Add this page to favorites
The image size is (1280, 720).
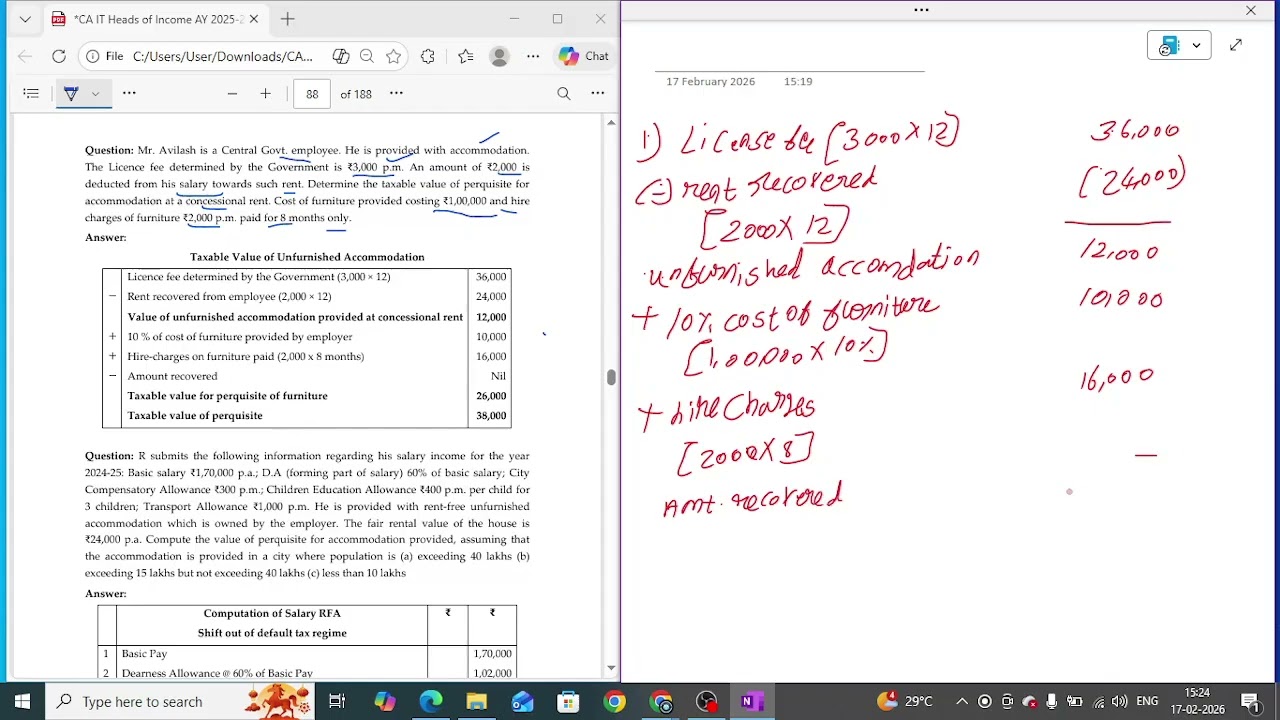point(394,56)
